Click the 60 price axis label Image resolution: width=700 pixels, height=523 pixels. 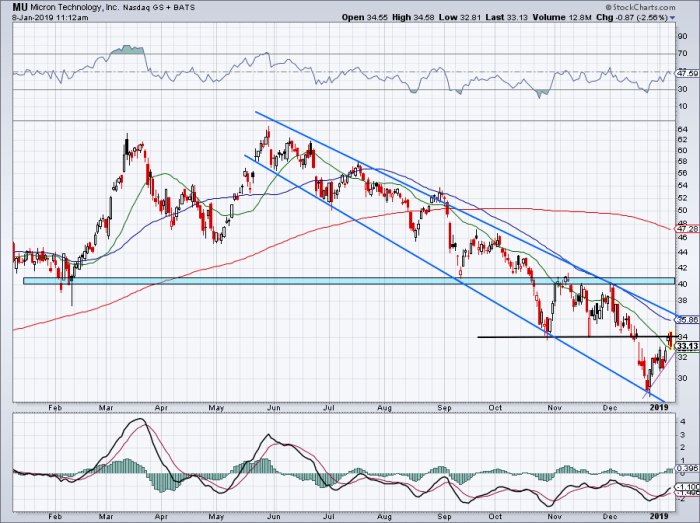pos(682,150)
